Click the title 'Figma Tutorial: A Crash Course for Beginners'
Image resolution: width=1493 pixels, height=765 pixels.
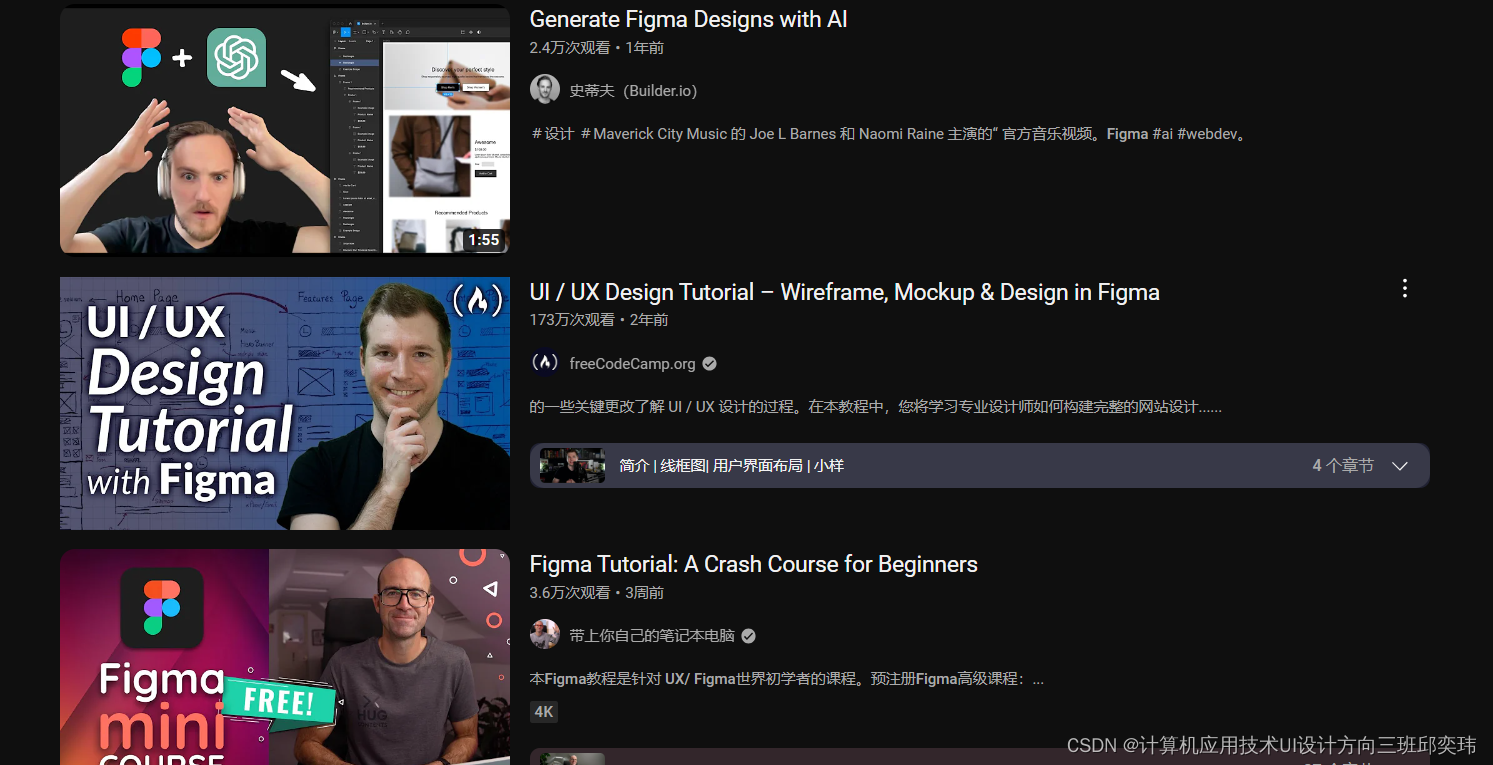click(753, 564)
